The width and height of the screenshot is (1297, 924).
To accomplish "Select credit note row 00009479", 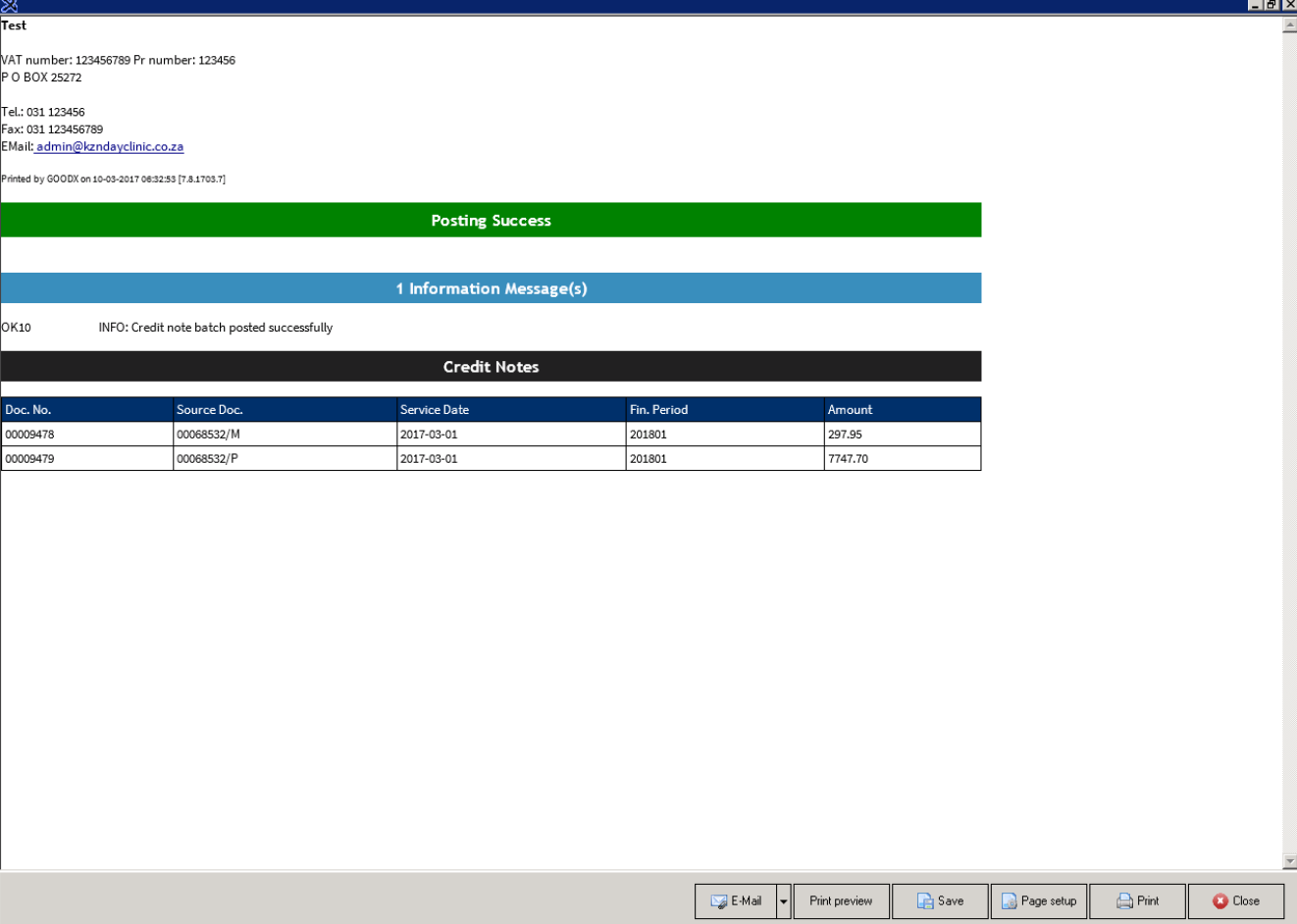I will [x=392, y=458].
